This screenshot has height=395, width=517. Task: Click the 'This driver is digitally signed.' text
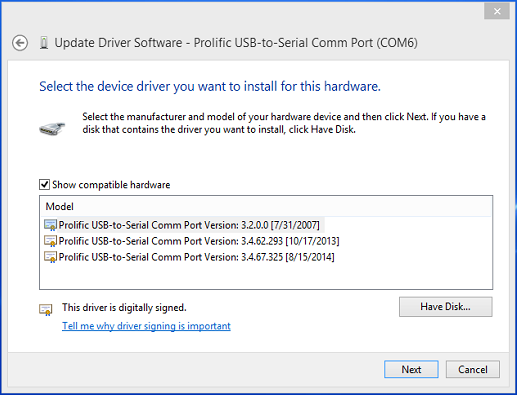coord(124,307)
